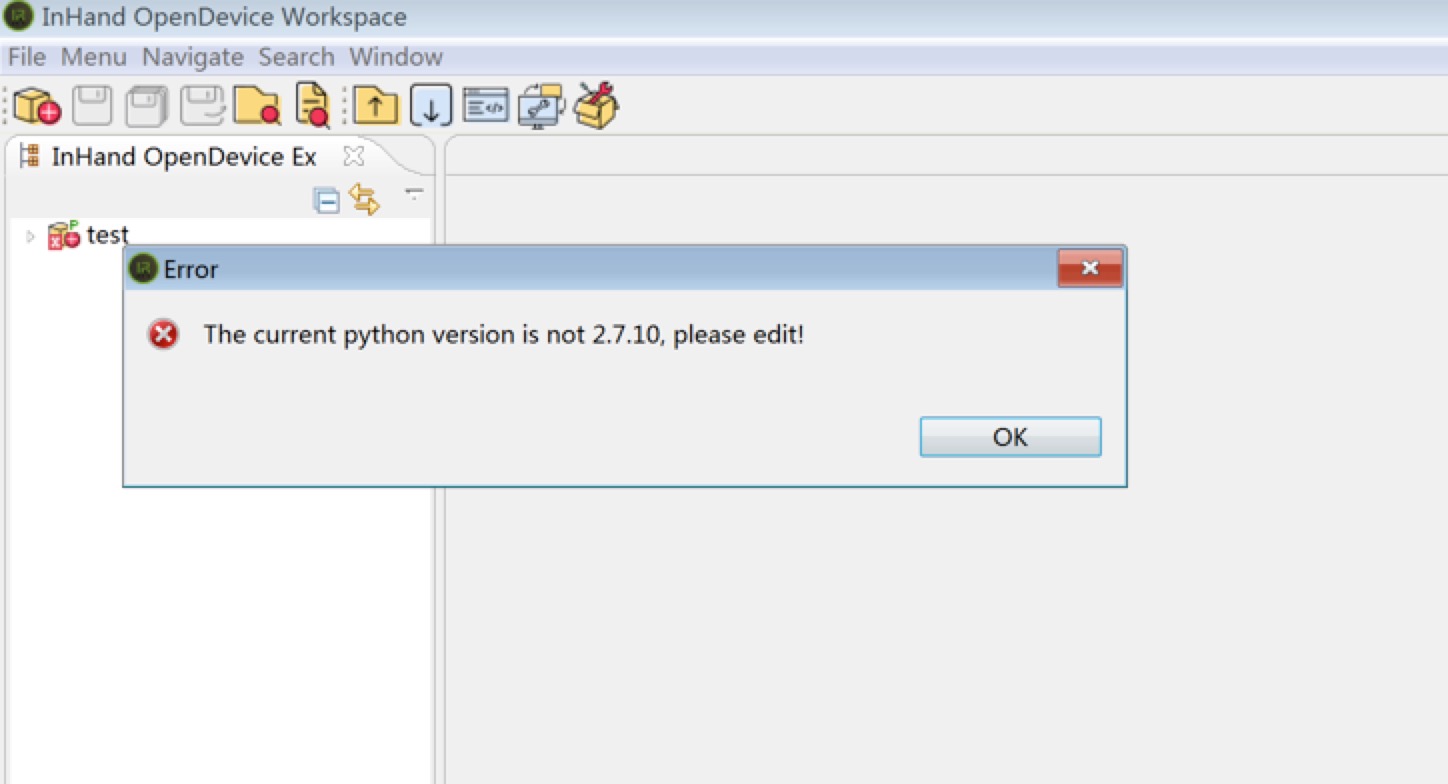Expand the test project tree node
The height and width of the screenshot is (784, 1448).
tap(30, 237)
